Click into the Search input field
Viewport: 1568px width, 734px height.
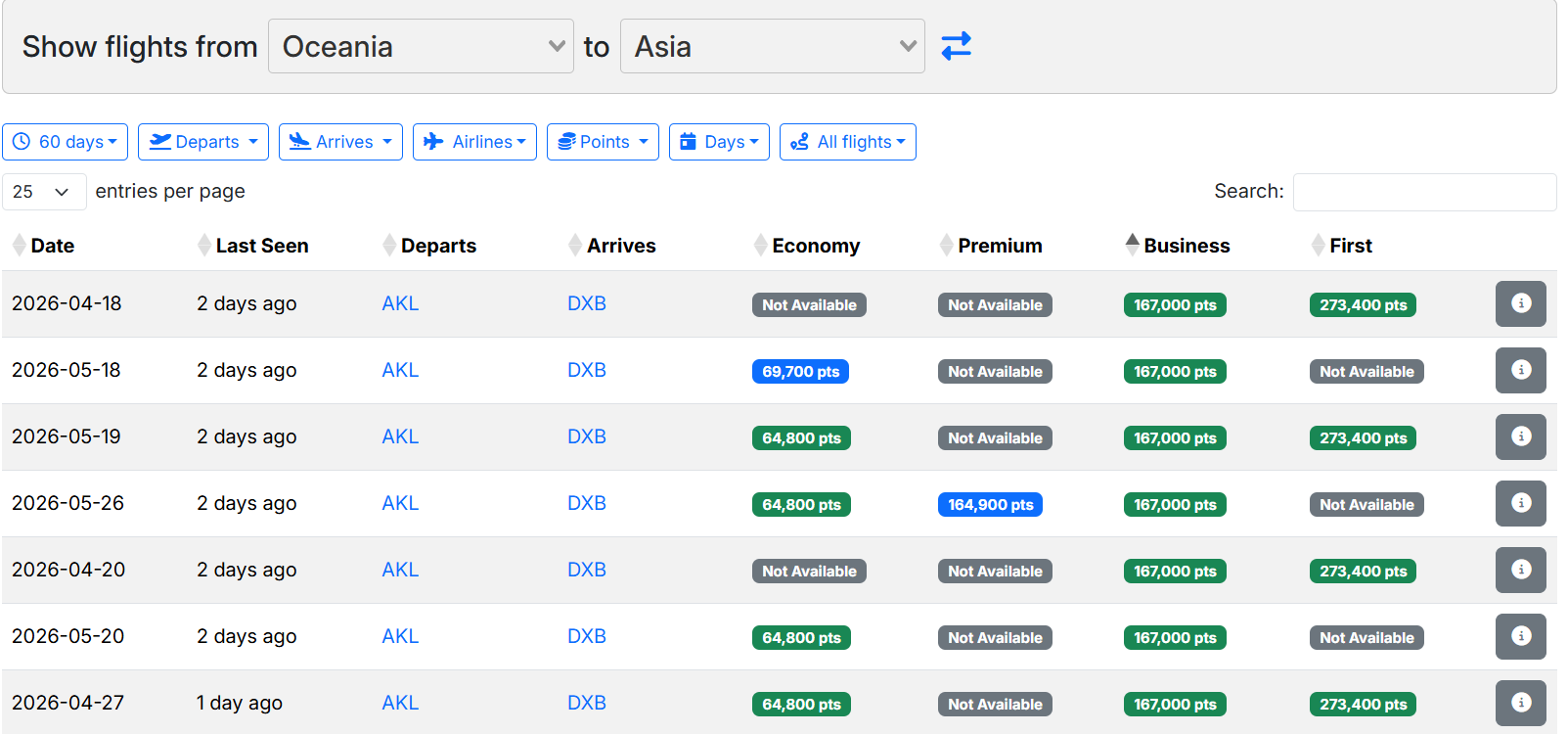(1423, 192)
